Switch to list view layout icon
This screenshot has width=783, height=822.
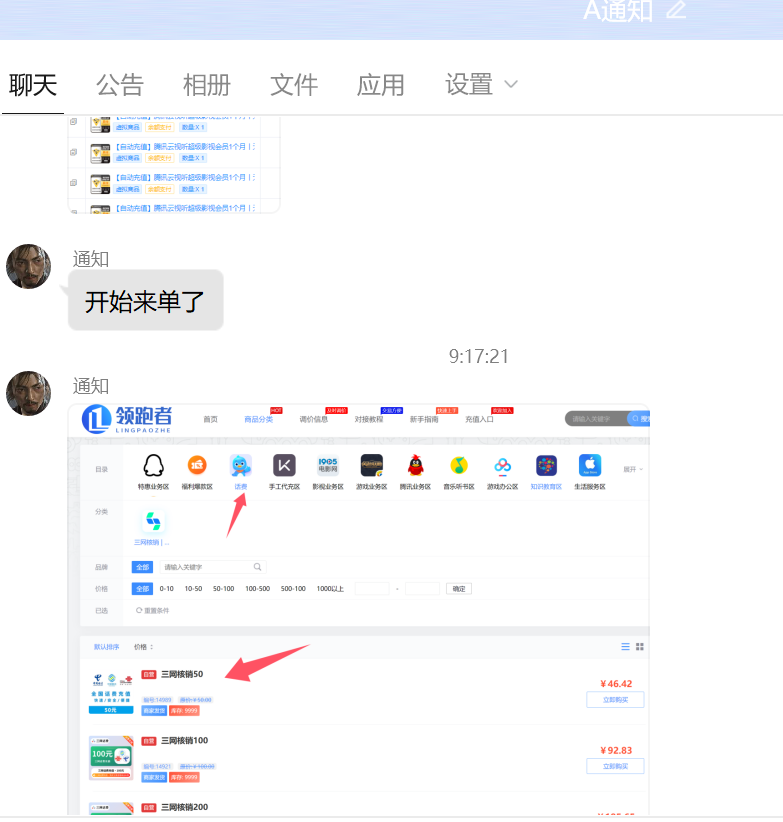coord(626,647)
